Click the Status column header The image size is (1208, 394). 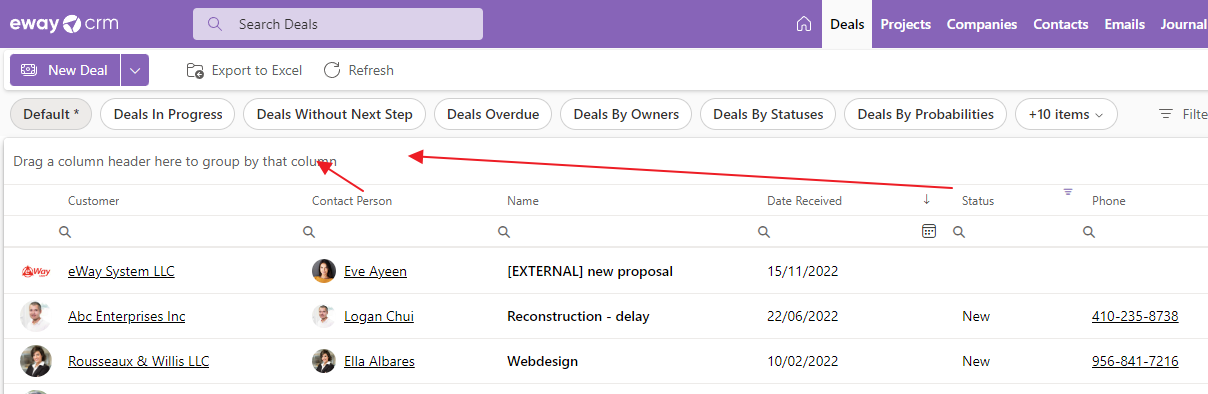point(978,201)
